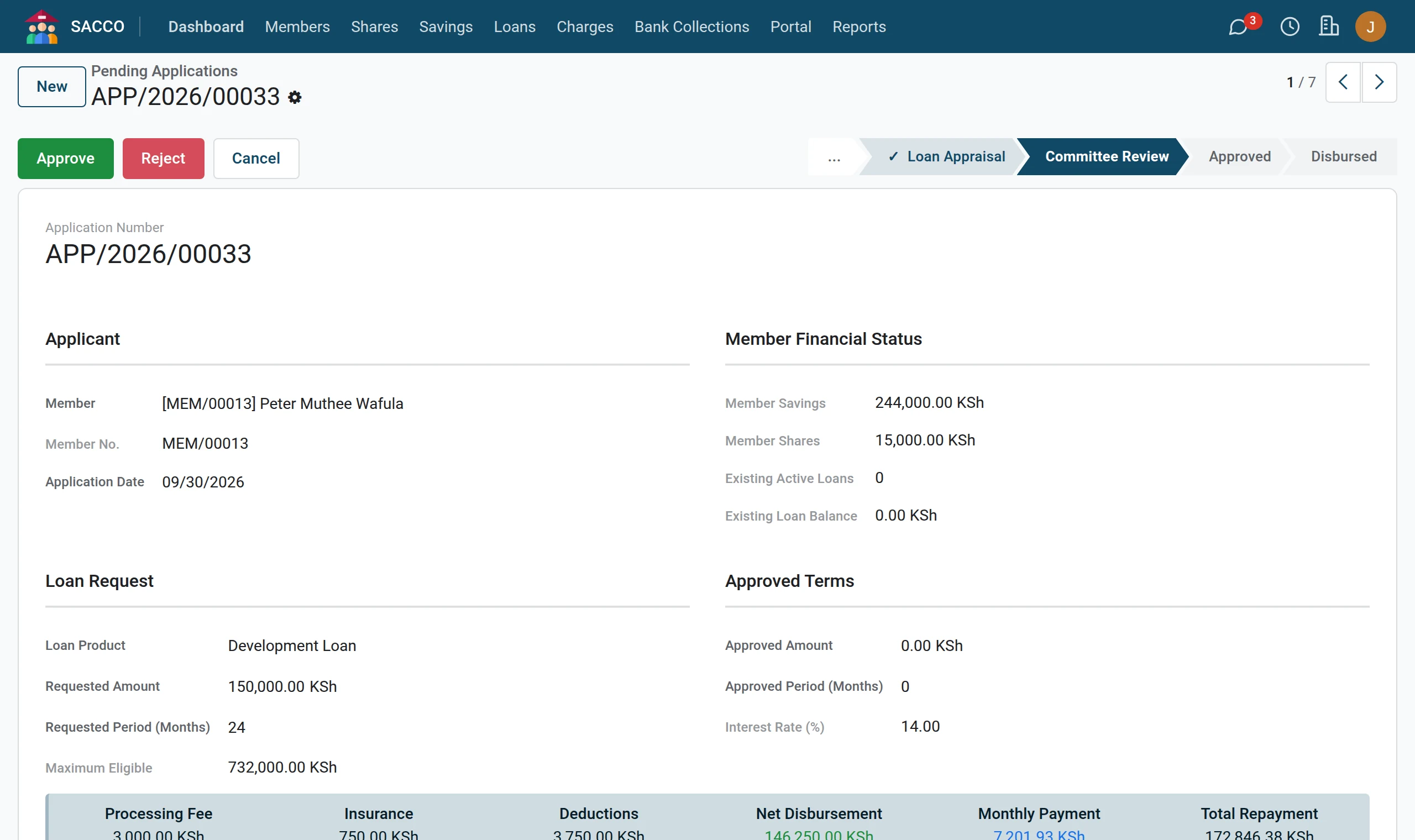The height and width of the screenshot is (840, 1415).
Task: Click Member Savings 244,000.00 KSh value
Action: click(929, 403)
